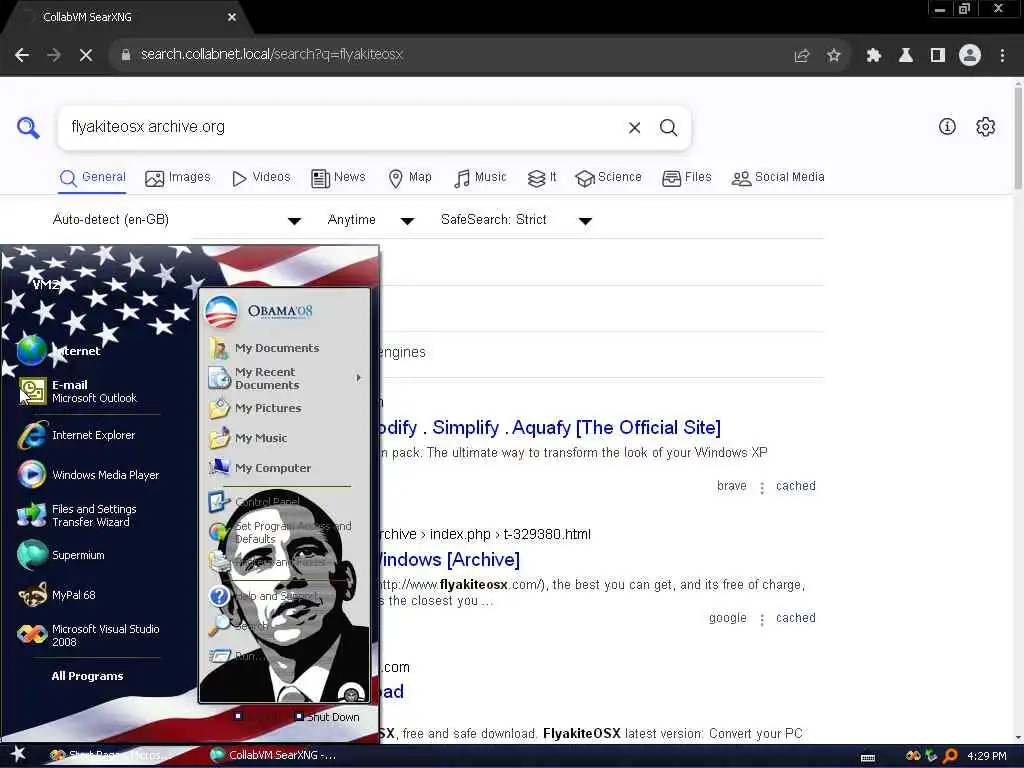Open the Chrome Labs flask icon

905,56
